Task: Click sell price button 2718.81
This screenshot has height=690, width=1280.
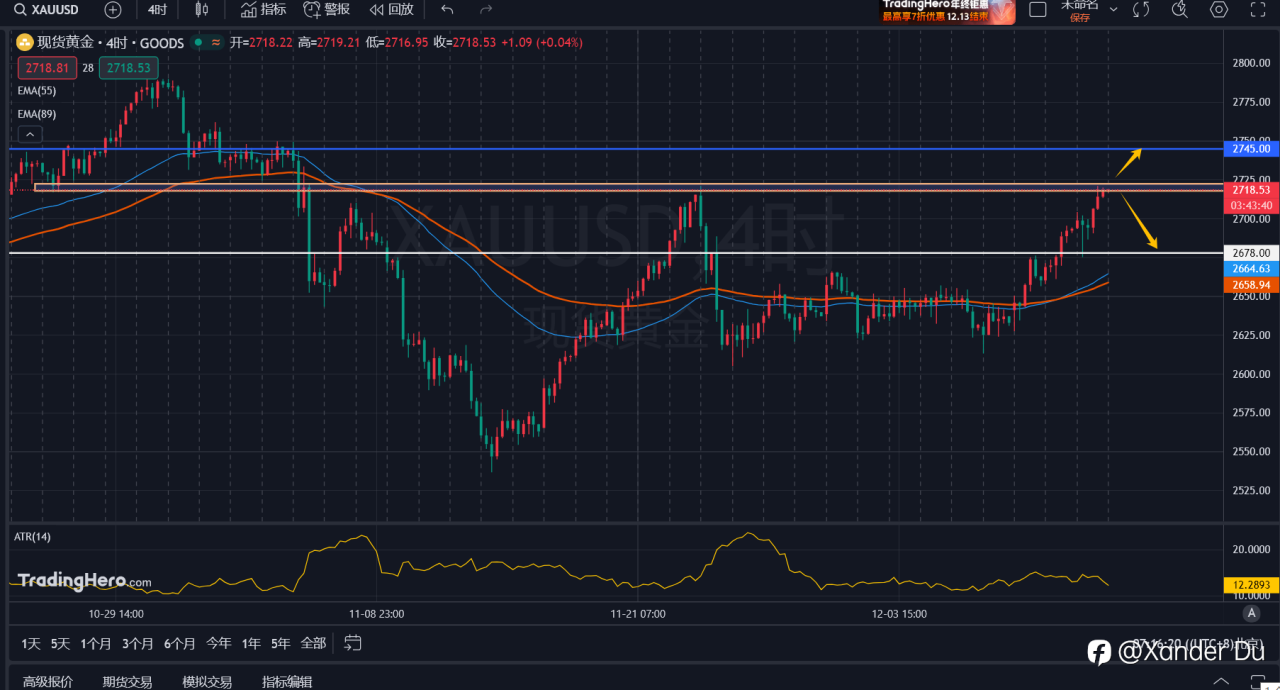Action: pos(47,68)
